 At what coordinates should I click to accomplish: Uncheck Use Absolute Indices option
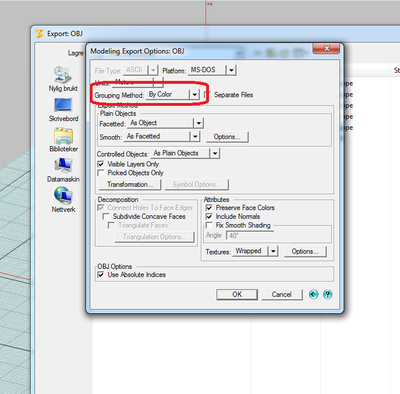(x=101, y=275)
